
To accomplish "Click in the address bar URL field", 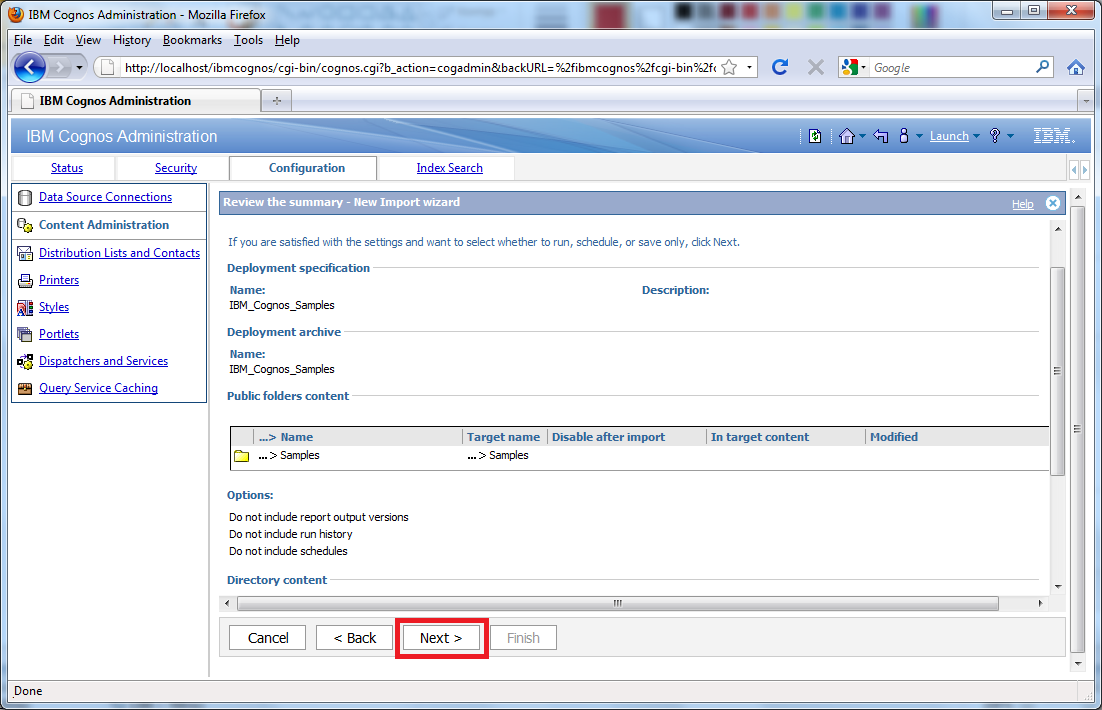I will click(x=420, y=67).
